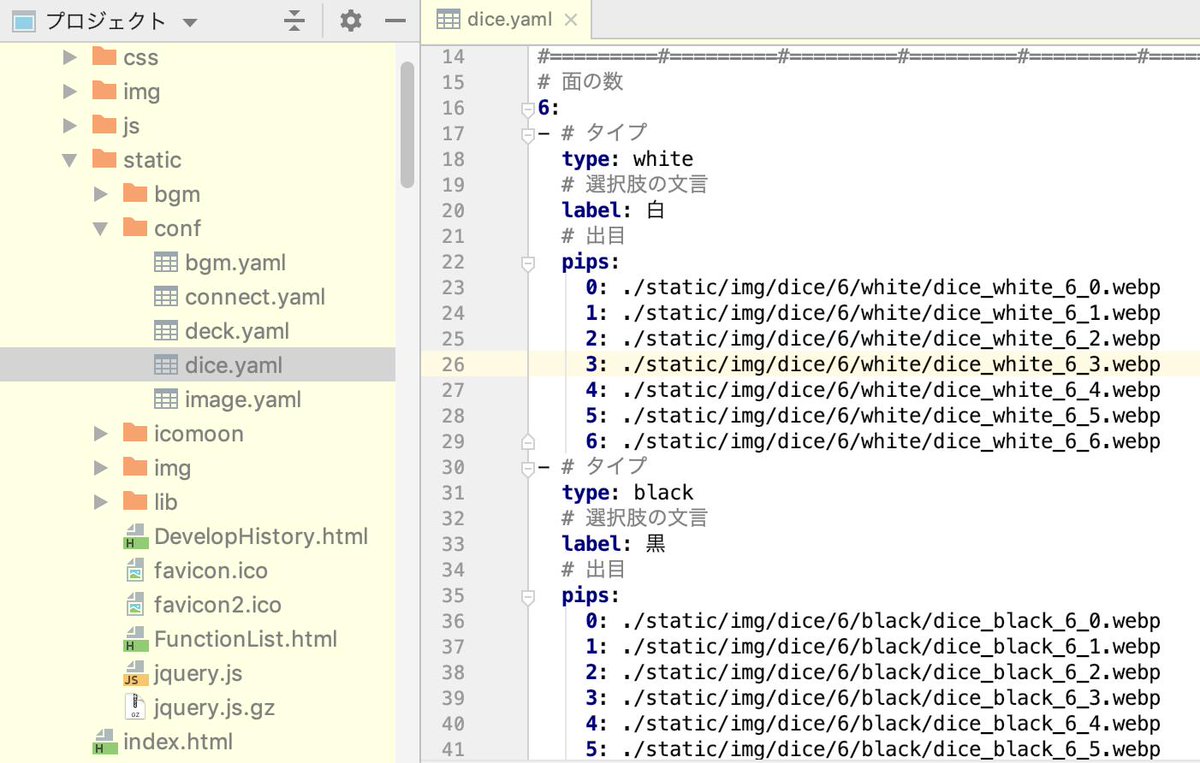This screenshot has height=763, width=1200.
Task: Click the image.yaml file icon
Action: 166,399
